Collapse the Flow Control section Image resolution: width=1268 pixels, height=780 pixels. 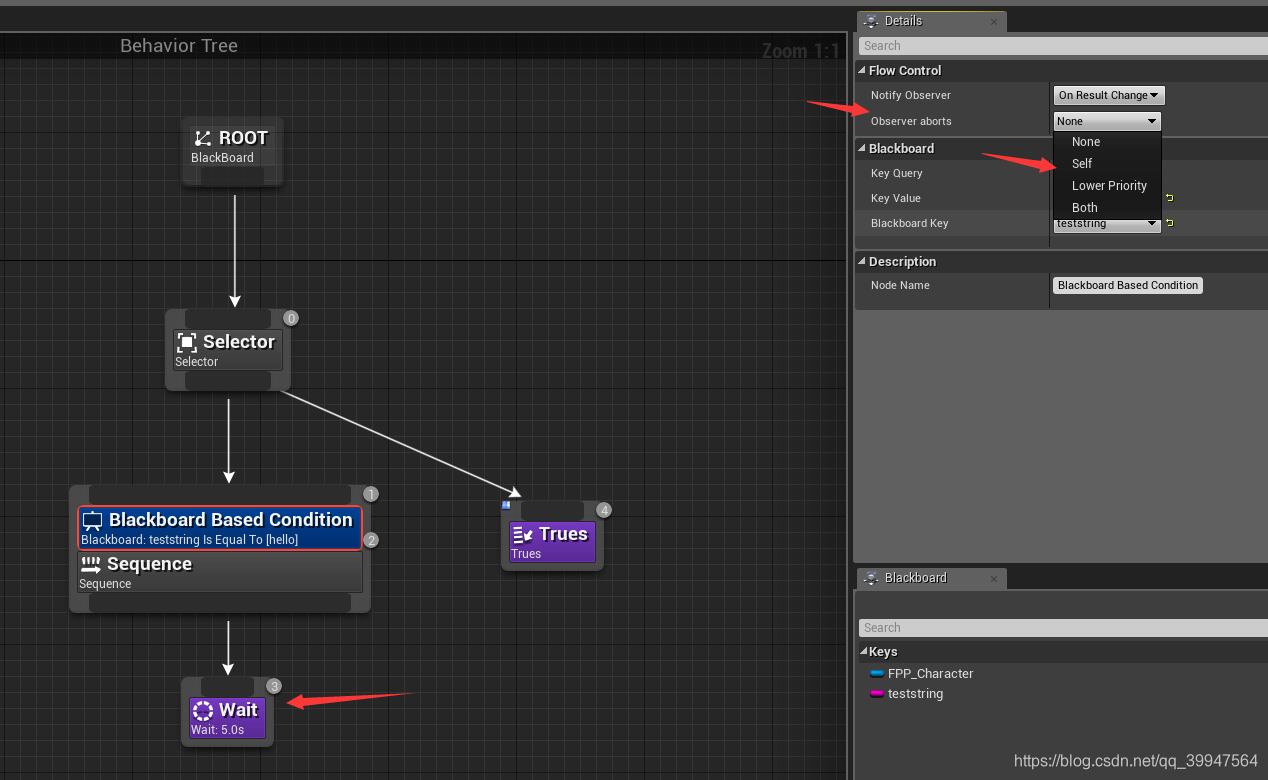[x=863, y=71]
